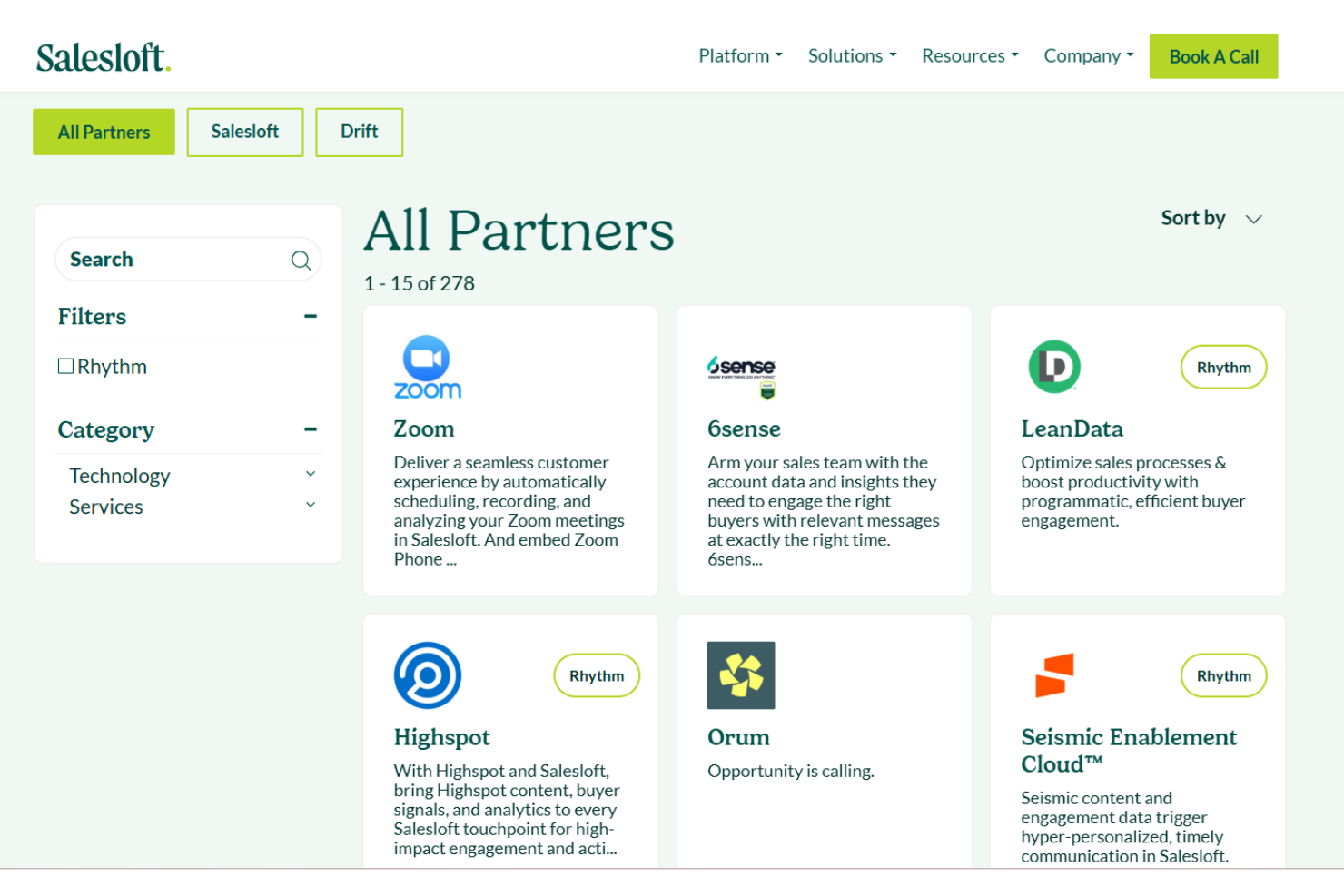The height and width of the screenshot is (896, 1344).
Task: Click the search magnifier icon
Action: (301, 261)
